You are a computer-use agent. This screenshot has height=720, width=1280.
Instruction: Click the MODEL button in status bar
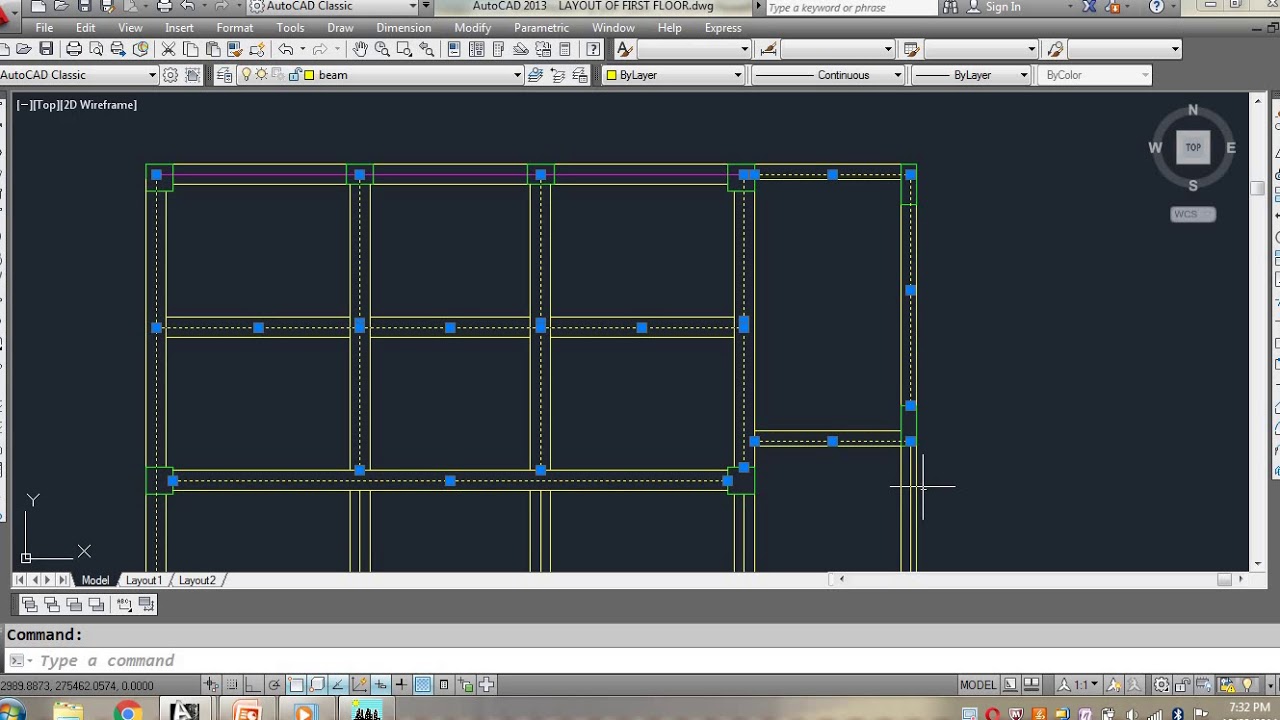pyautogui.click(x=978, y=685)
